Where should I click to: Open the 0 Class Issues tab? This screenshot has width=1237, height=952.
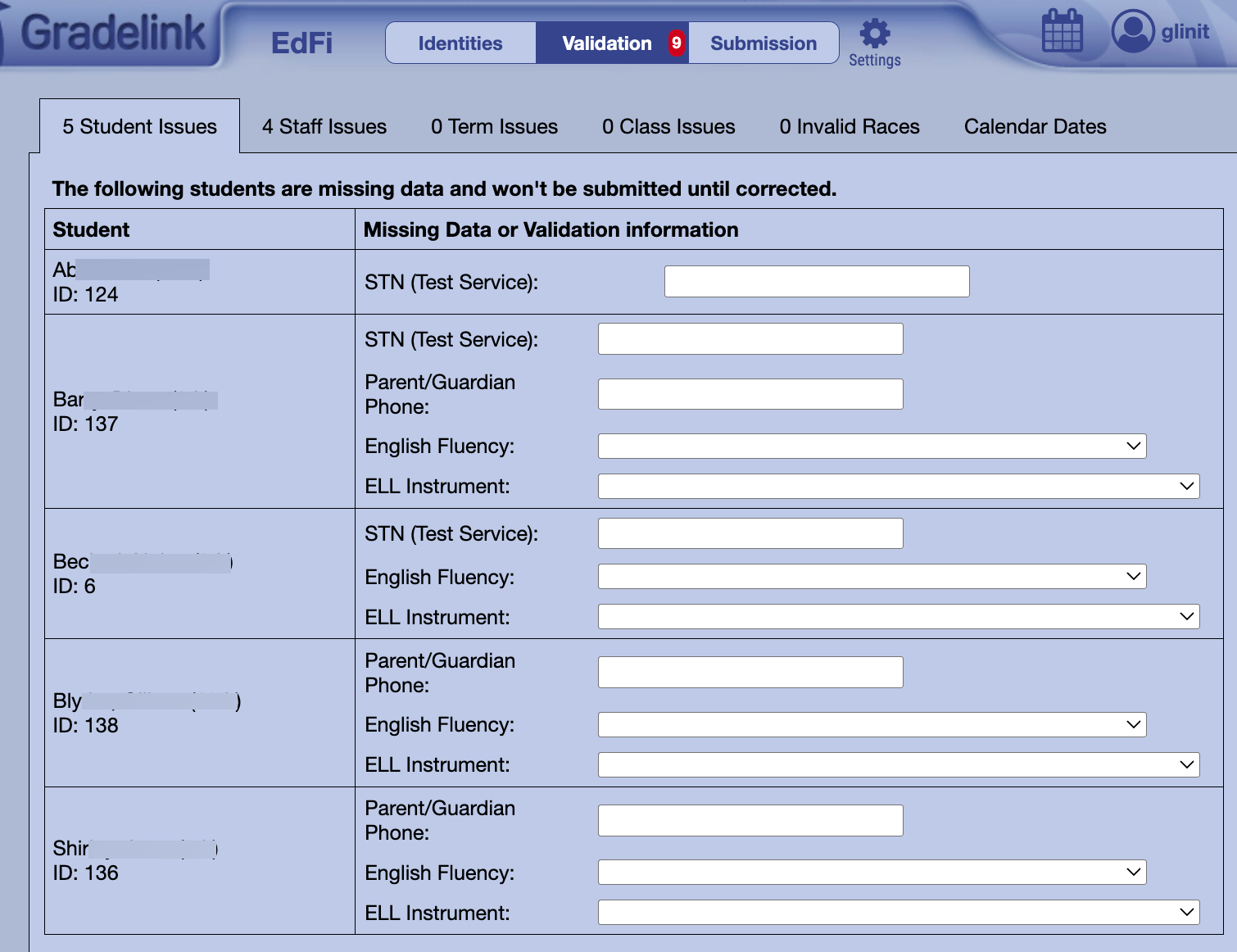tap(668, 126)
